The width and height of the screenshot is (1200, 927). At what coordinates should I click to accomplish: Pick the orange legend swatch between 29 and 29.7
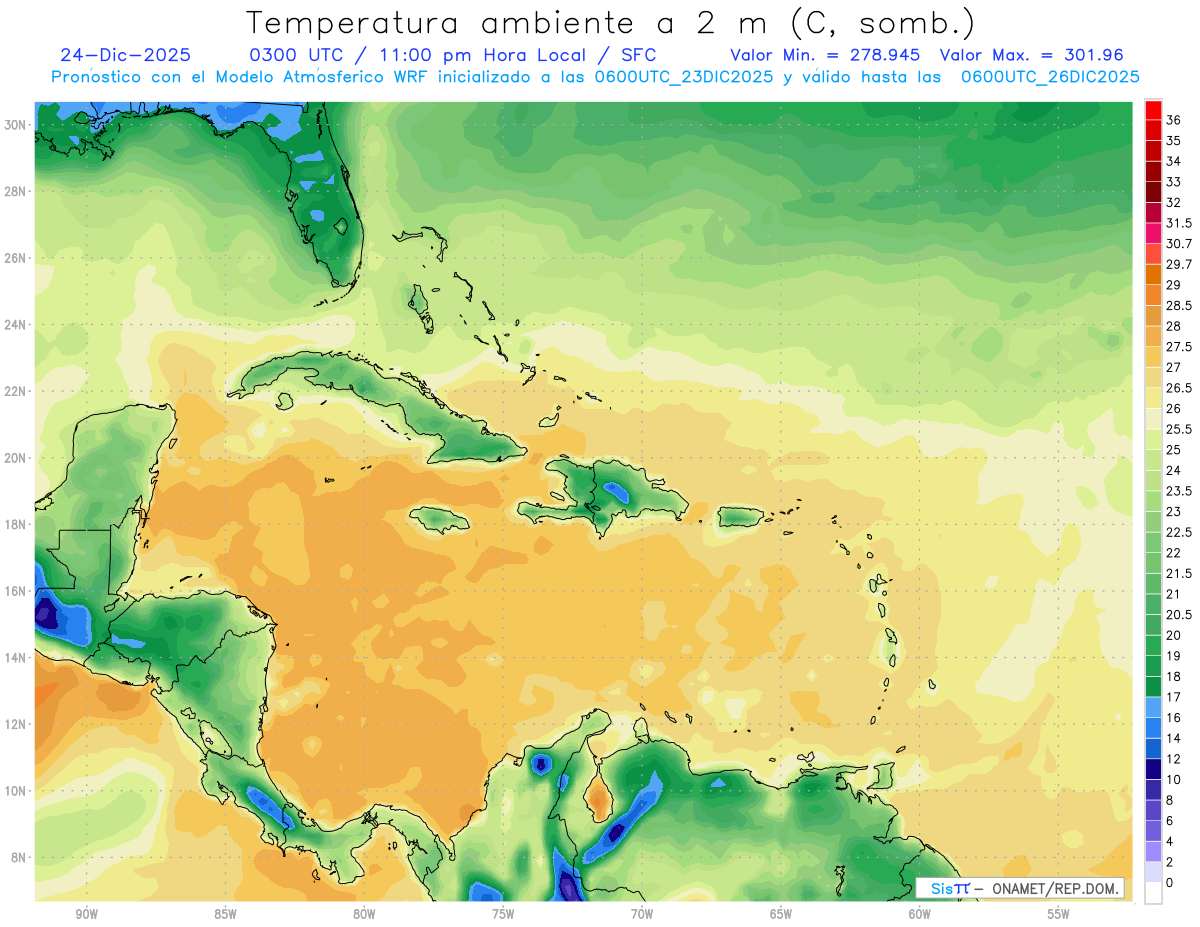tap(1153, 275)
